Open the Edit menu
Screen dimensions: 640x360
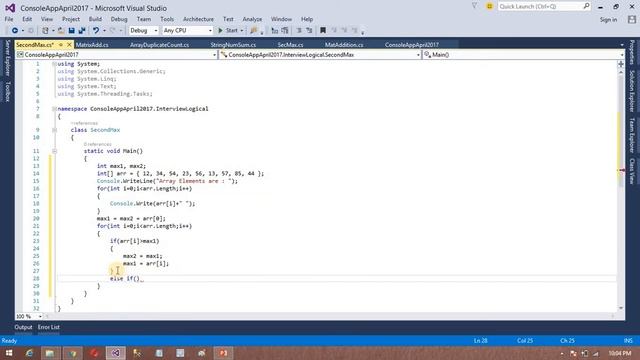point(27,19)
